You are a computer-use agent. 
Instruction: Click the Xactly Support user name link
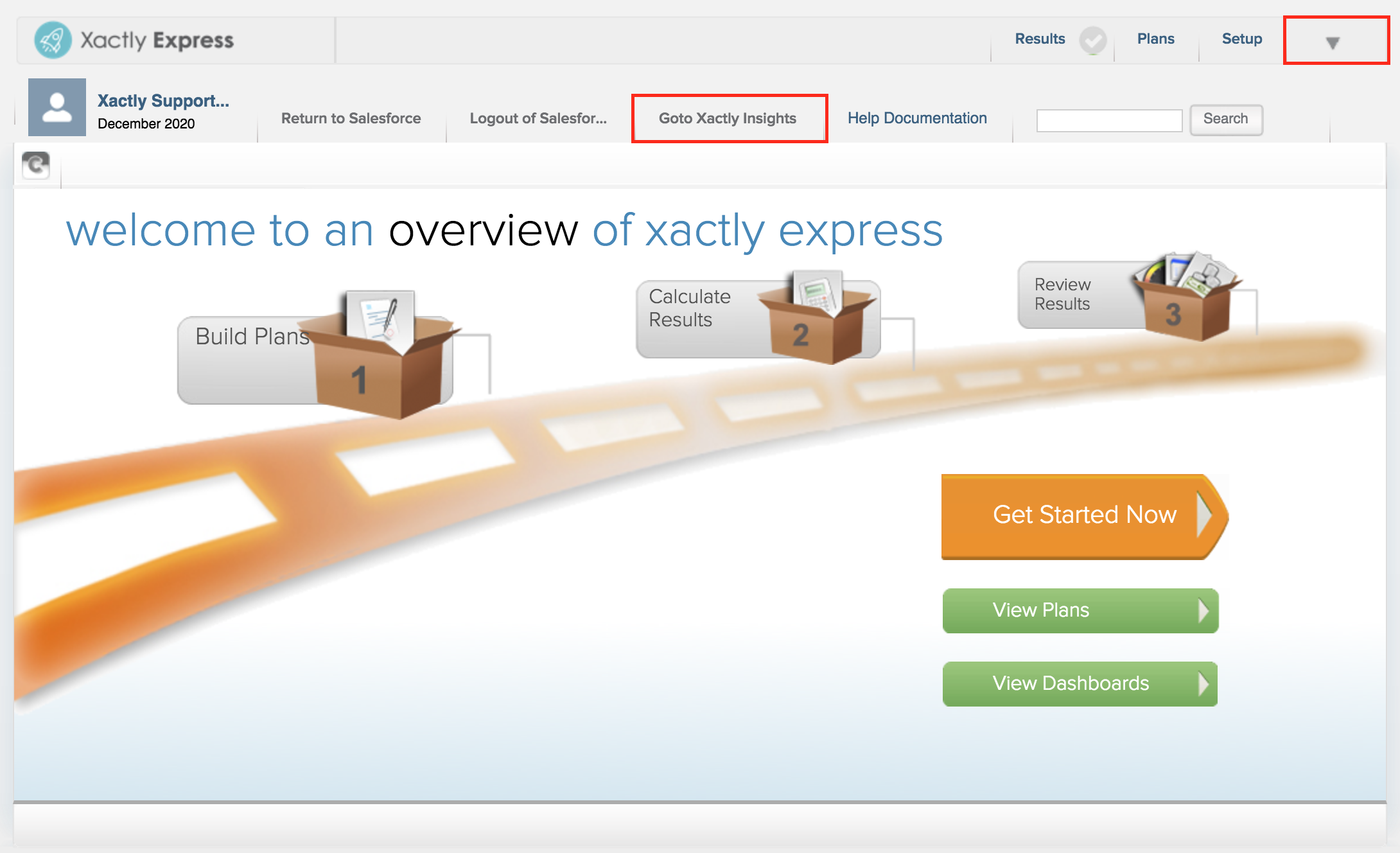(x=163, y=101)
